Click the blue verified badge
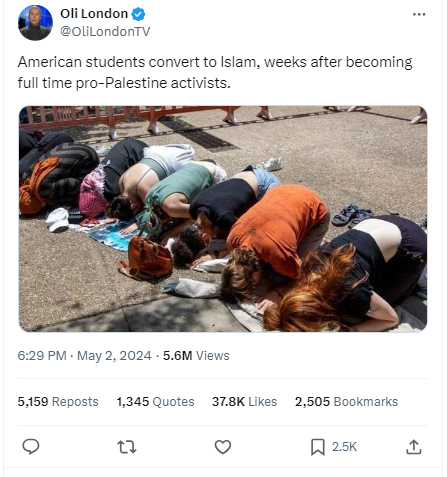This screenshot has width=447, height=477. tap(138, 14)
